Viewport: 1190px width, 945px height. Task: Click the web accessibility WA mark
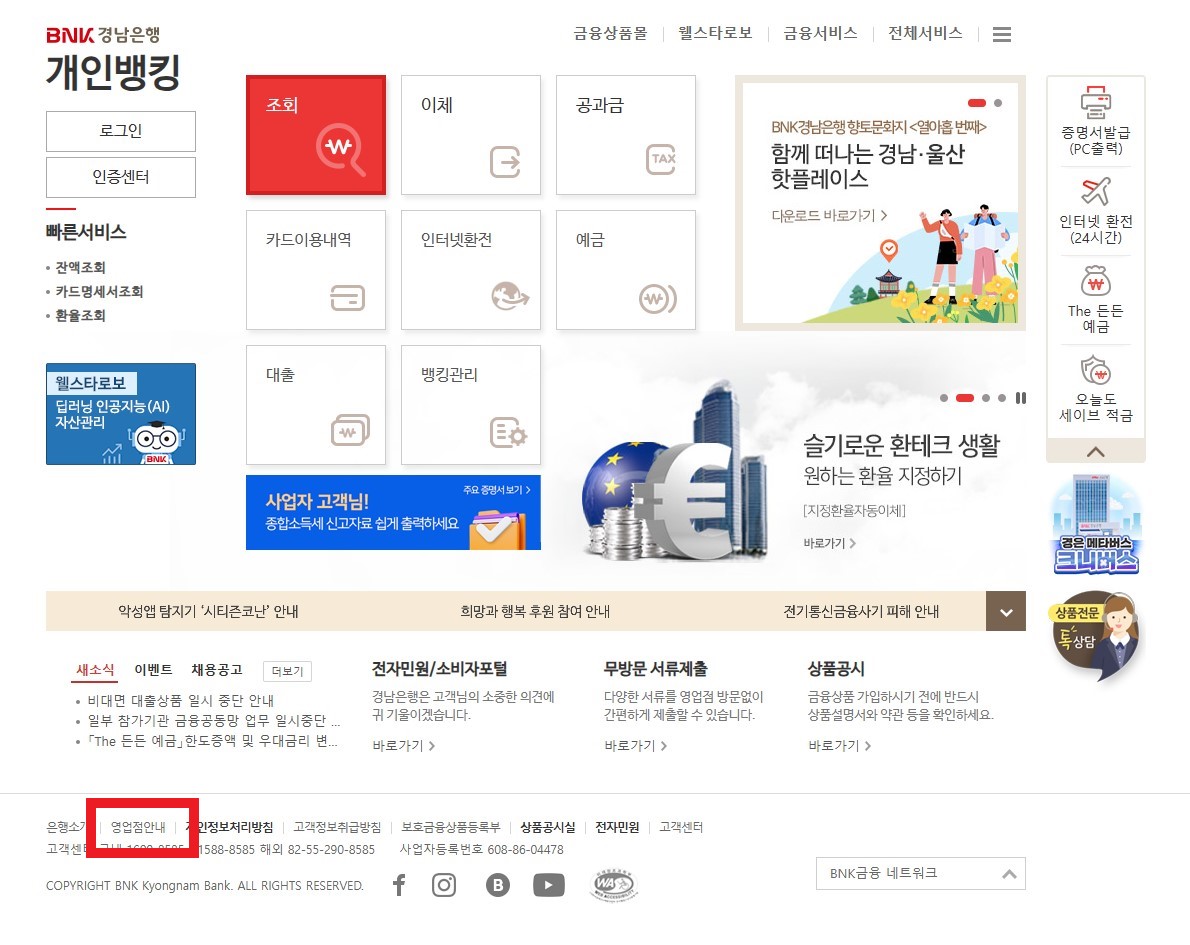coord(614,884)
